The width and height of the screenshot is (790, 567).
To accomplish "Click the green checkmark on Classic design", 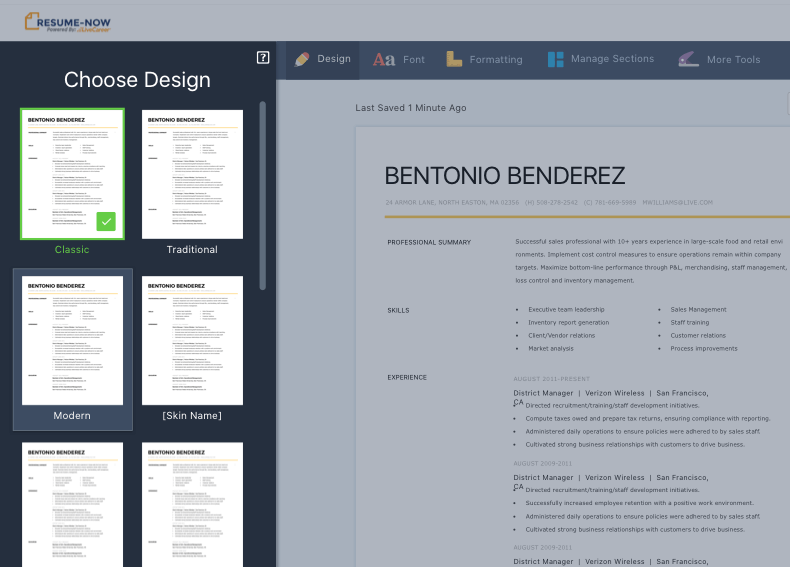I will (107, 222).
